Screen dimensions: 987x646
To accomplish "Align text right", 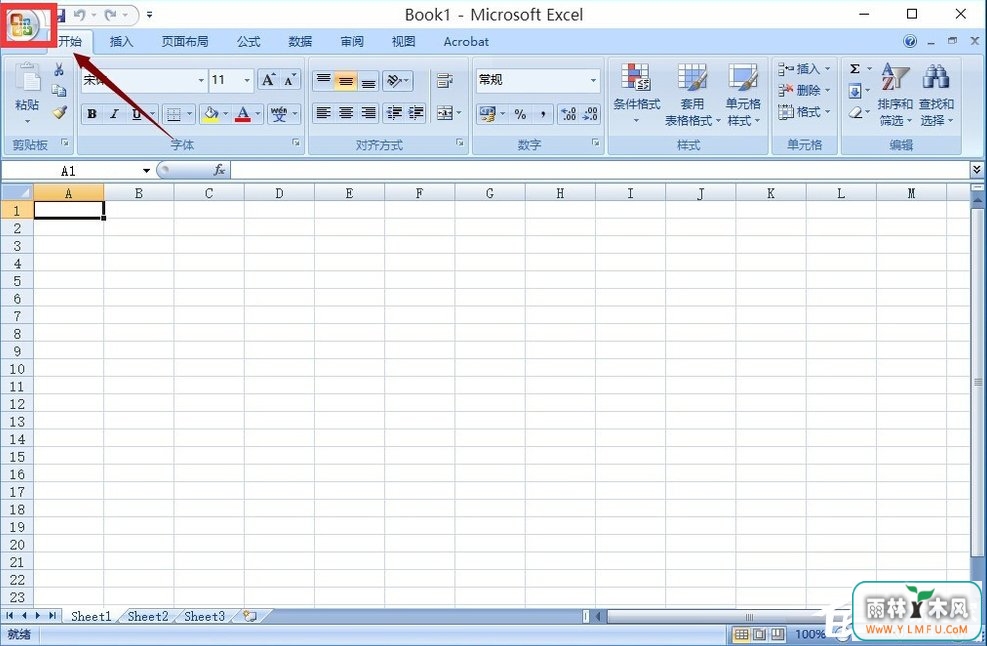I will pyautogui.click(x=368, y=113).
